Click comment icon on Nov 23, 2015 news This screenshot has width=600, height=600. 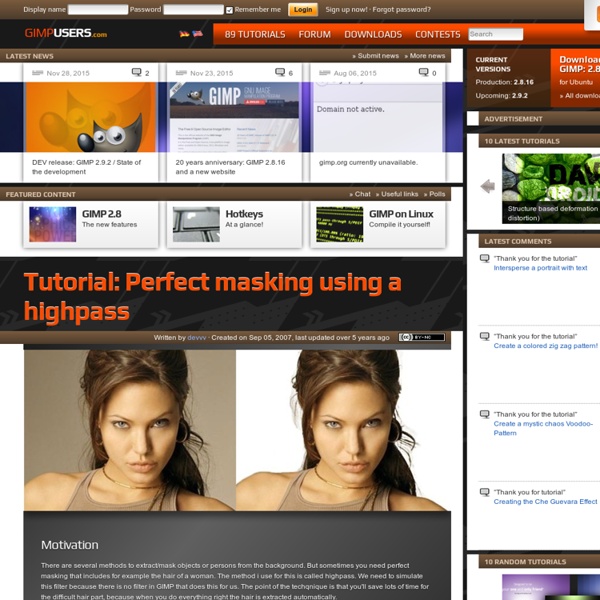[x=280, y=72]
